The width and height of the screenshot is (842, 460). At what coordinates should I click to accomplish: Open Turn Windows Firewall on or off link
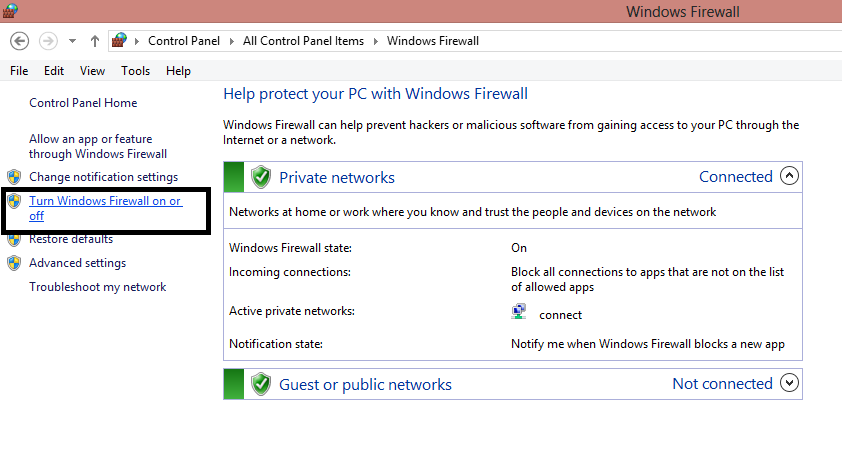tap(105, 208)
